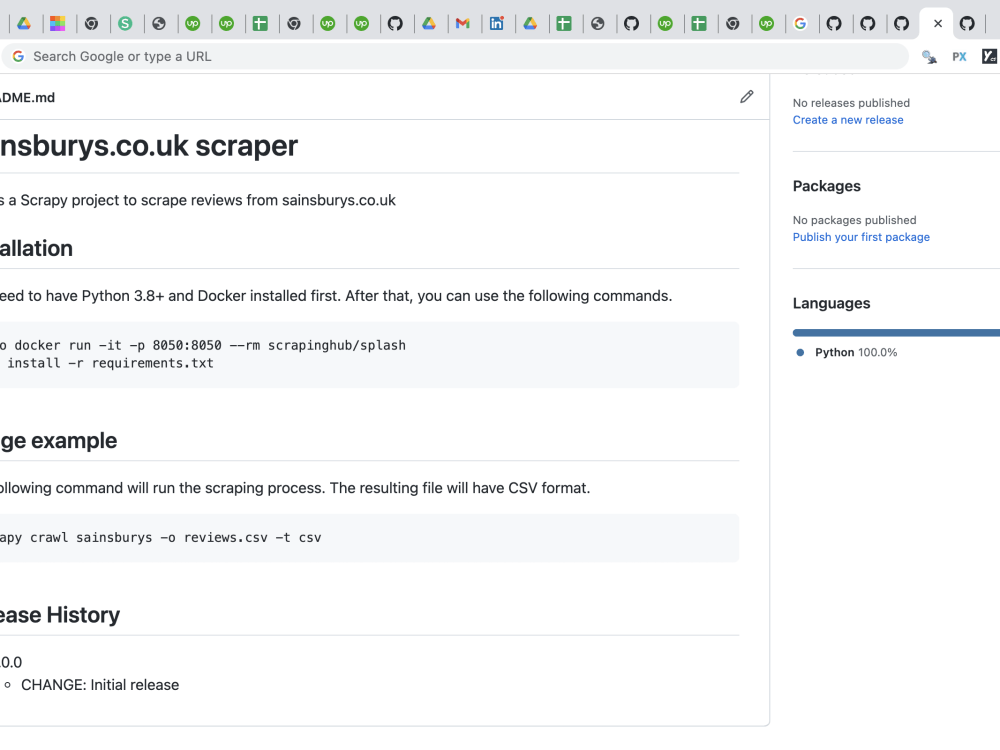Click the Packages sidebar heading
1000x750 pixels.
click(x=827, y=186)
